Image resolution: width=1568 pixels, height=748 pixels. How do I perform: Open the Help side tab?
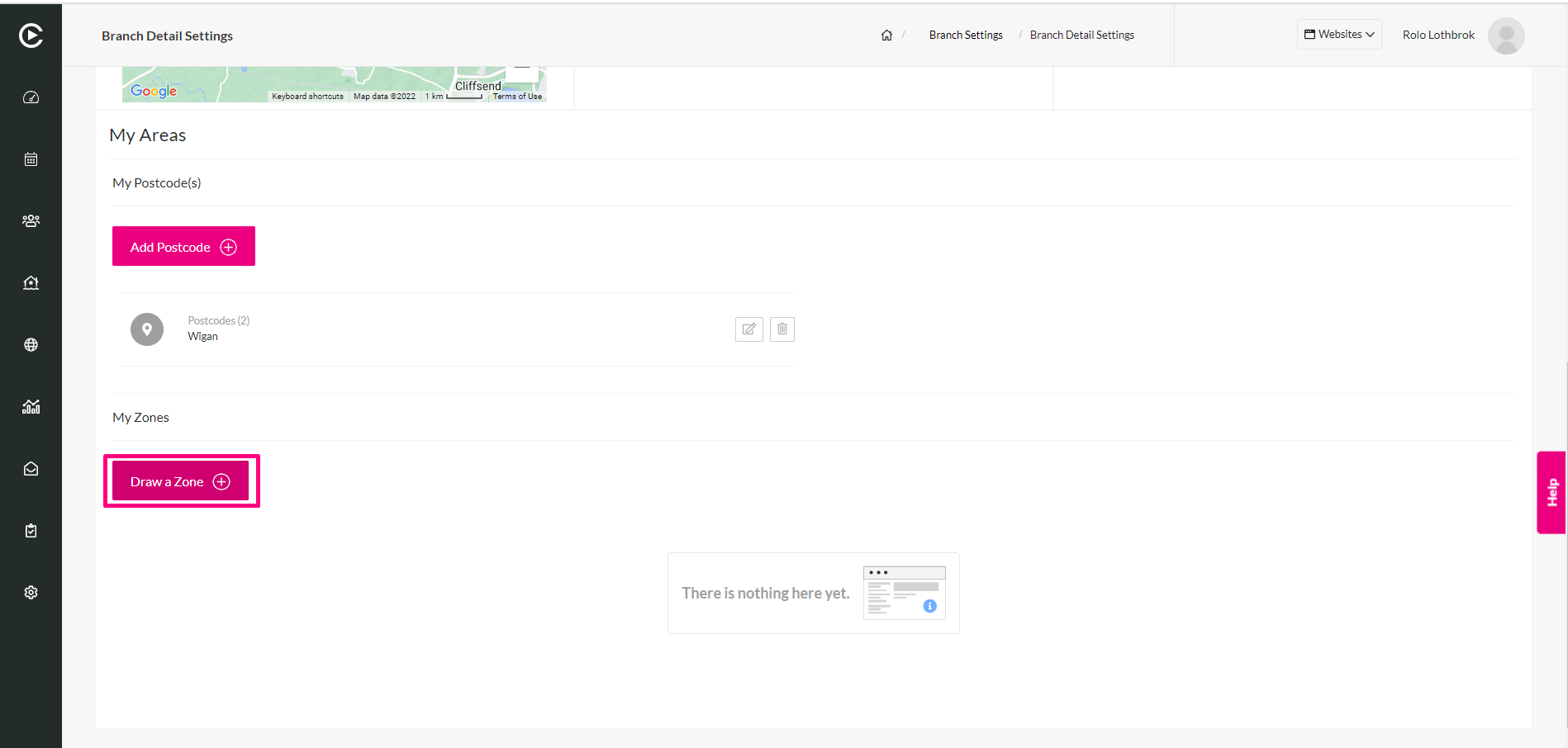coord(1551,493)
